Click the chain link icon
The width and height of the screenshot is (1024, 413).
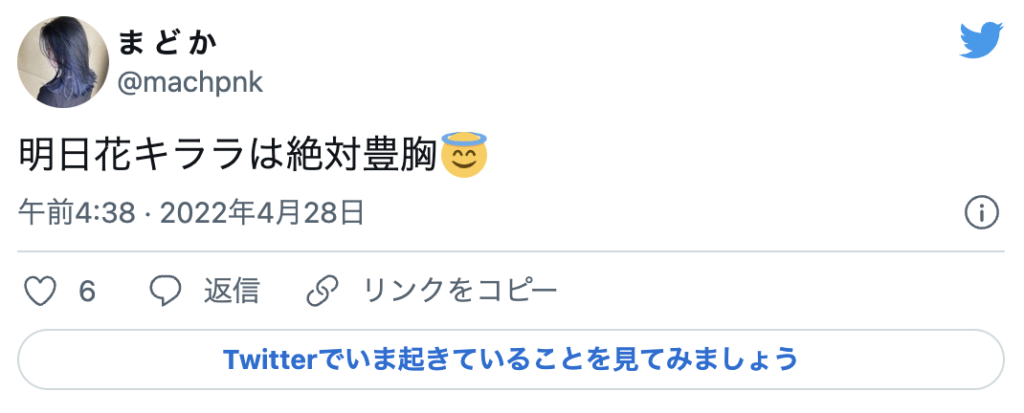point(323,291)
